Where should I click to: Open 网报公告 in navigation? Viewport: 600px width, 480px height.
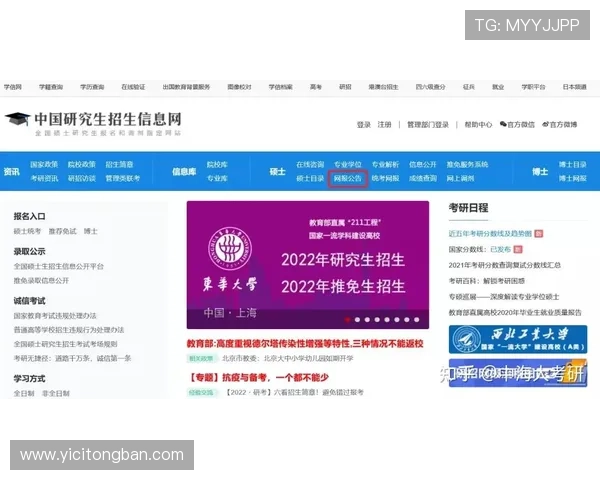[347, 178]
